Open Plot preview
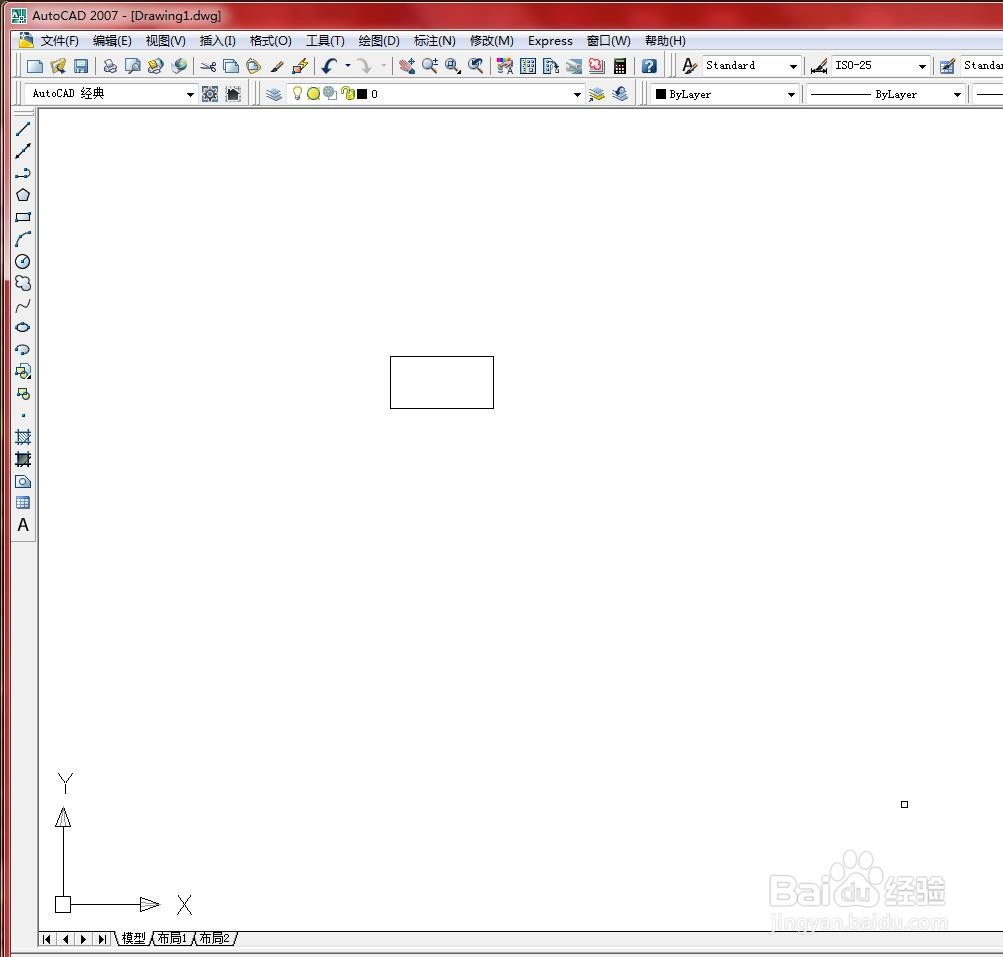The width and height of the screenshot is (1003, 957). click(x=133, y=66)
